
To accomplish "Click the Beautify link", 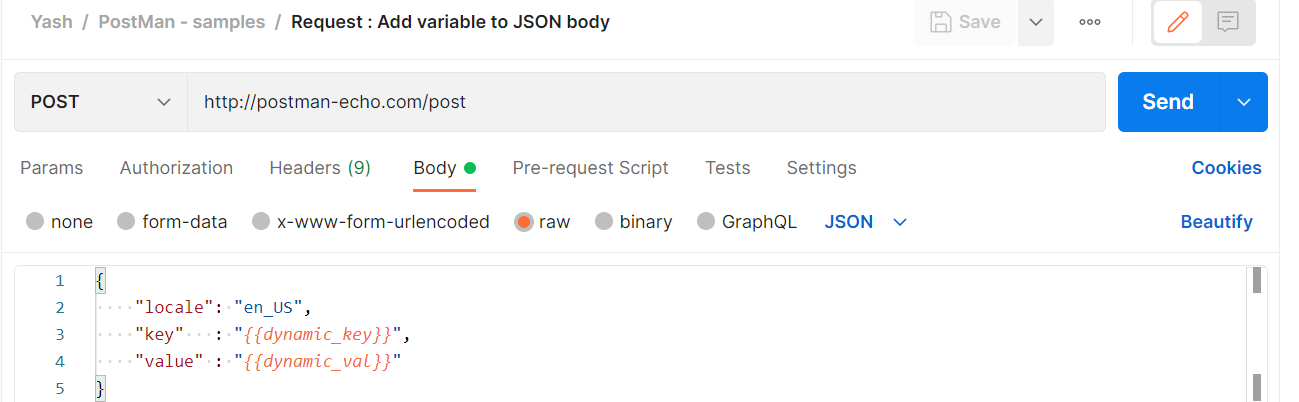I will pyautogui.click(x=1216, y=222).
